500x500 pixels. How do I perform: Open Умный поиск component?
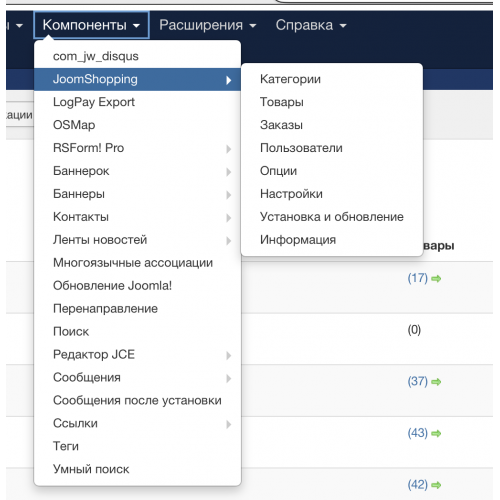[137, 470]
